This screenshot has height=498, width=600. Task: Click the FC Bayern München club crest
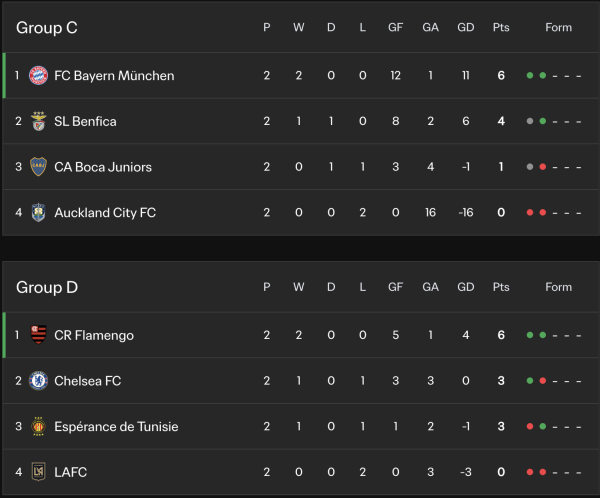click(39, 75)
